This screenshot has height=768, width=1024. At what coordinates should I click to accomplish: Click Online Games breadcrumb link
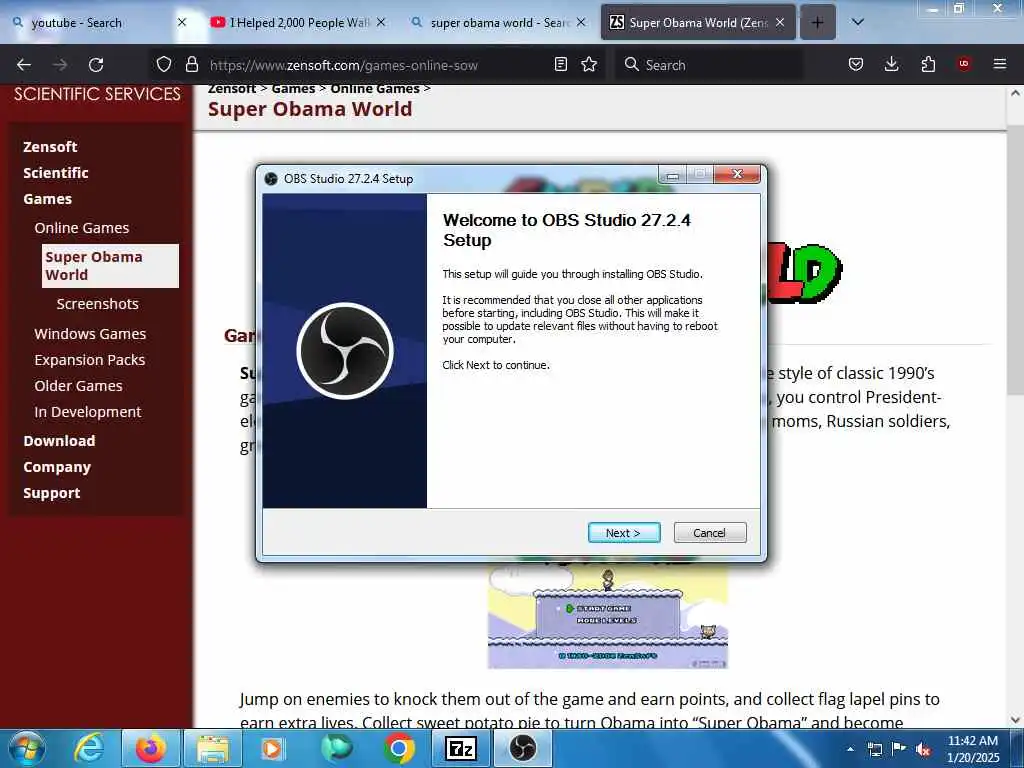point(375,88)
